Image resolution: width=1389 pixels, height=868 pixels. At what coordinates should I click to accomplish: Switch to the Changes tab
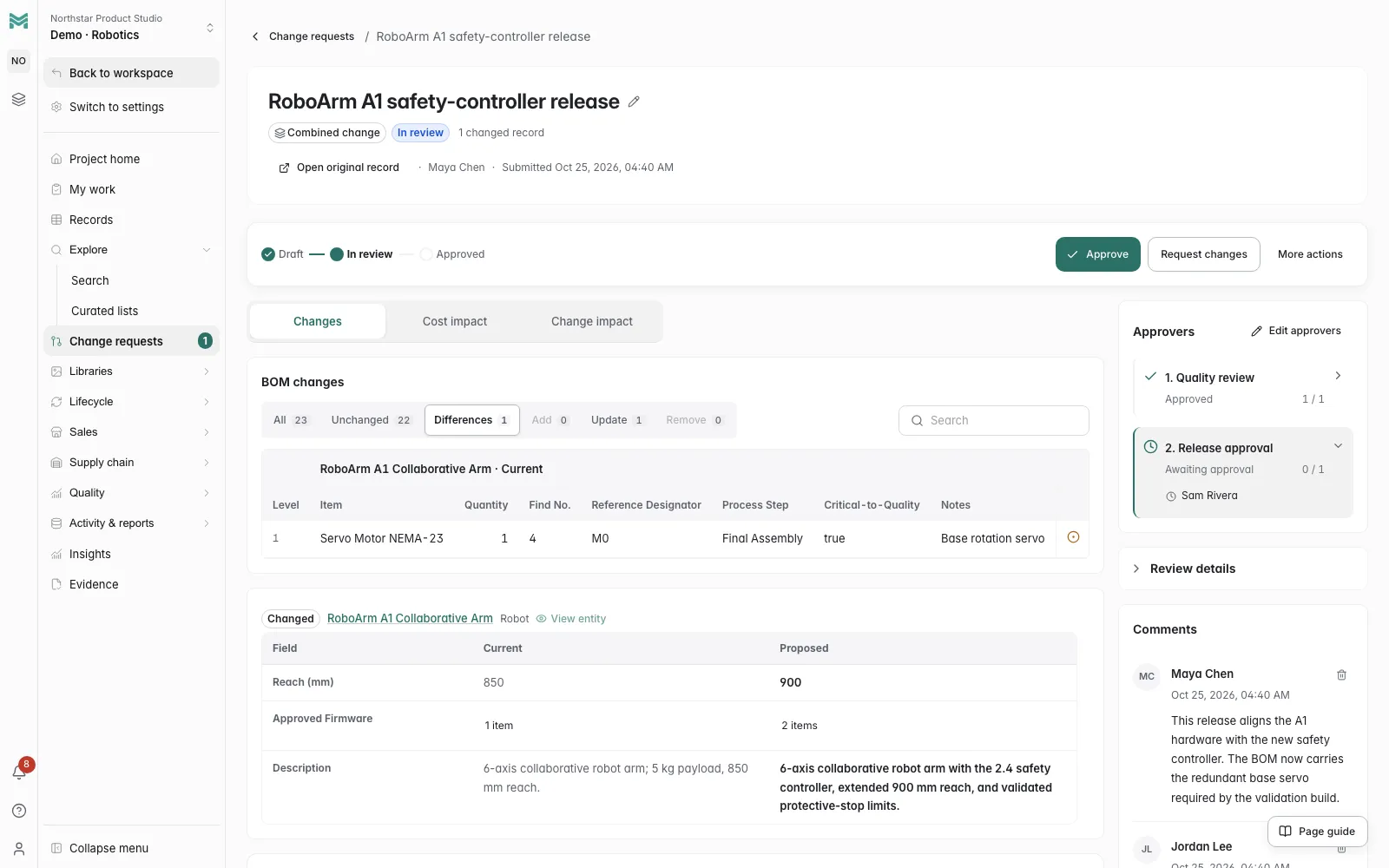(x=318, y=321)
